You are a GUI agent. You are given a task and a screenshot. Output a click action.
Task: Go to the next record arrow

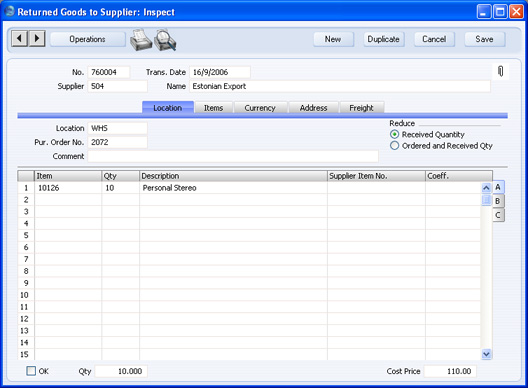37,39
